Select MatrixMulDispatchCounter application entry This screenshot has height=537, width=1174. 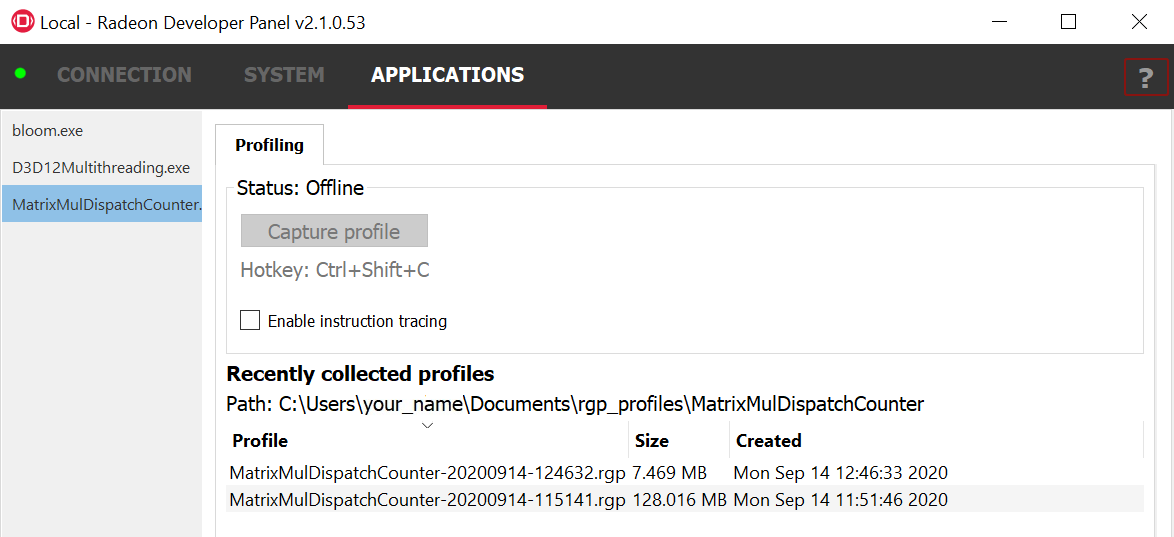106,205
